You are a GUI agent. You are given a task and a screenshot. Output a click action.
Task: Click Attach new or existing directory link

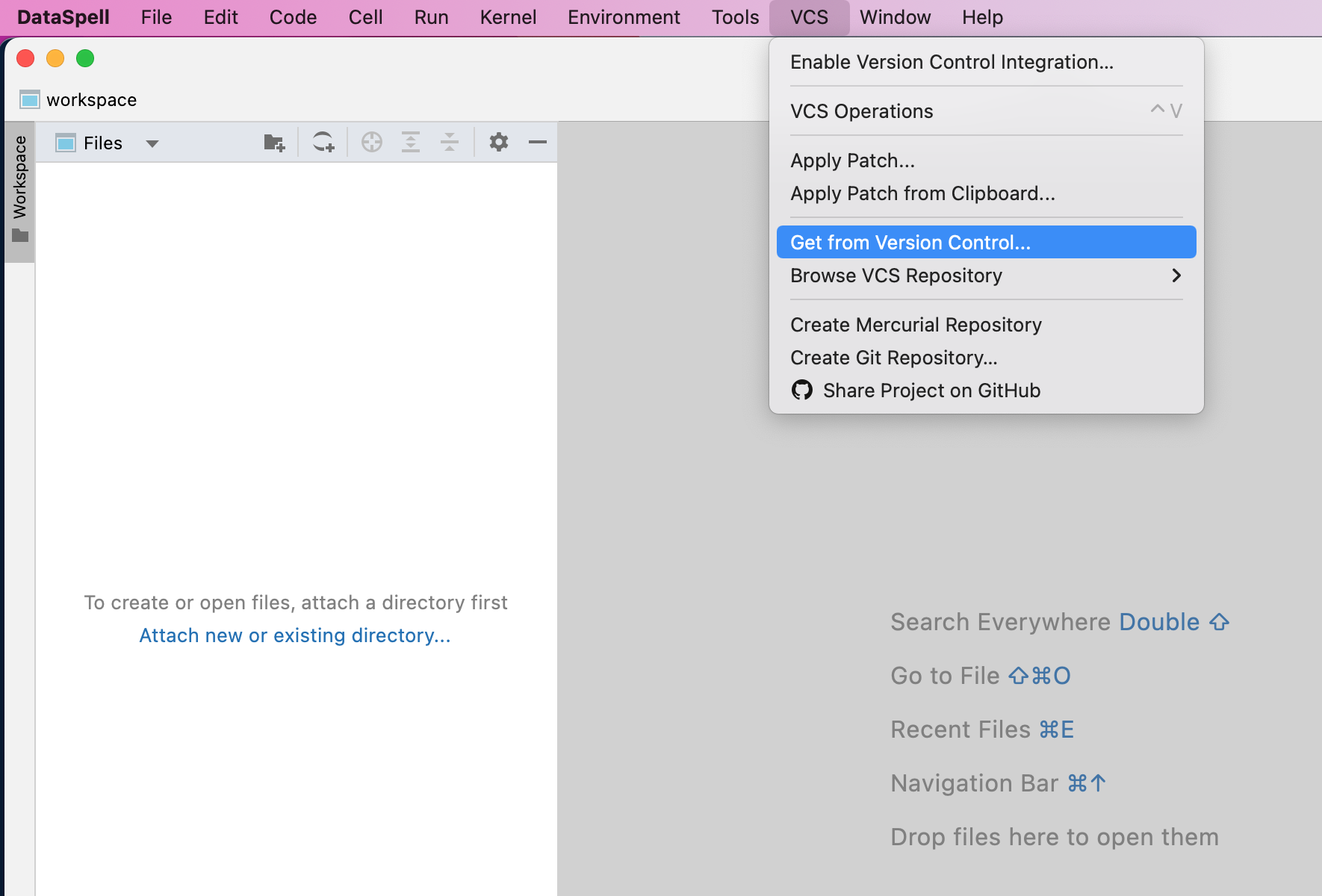click(295, 635)
